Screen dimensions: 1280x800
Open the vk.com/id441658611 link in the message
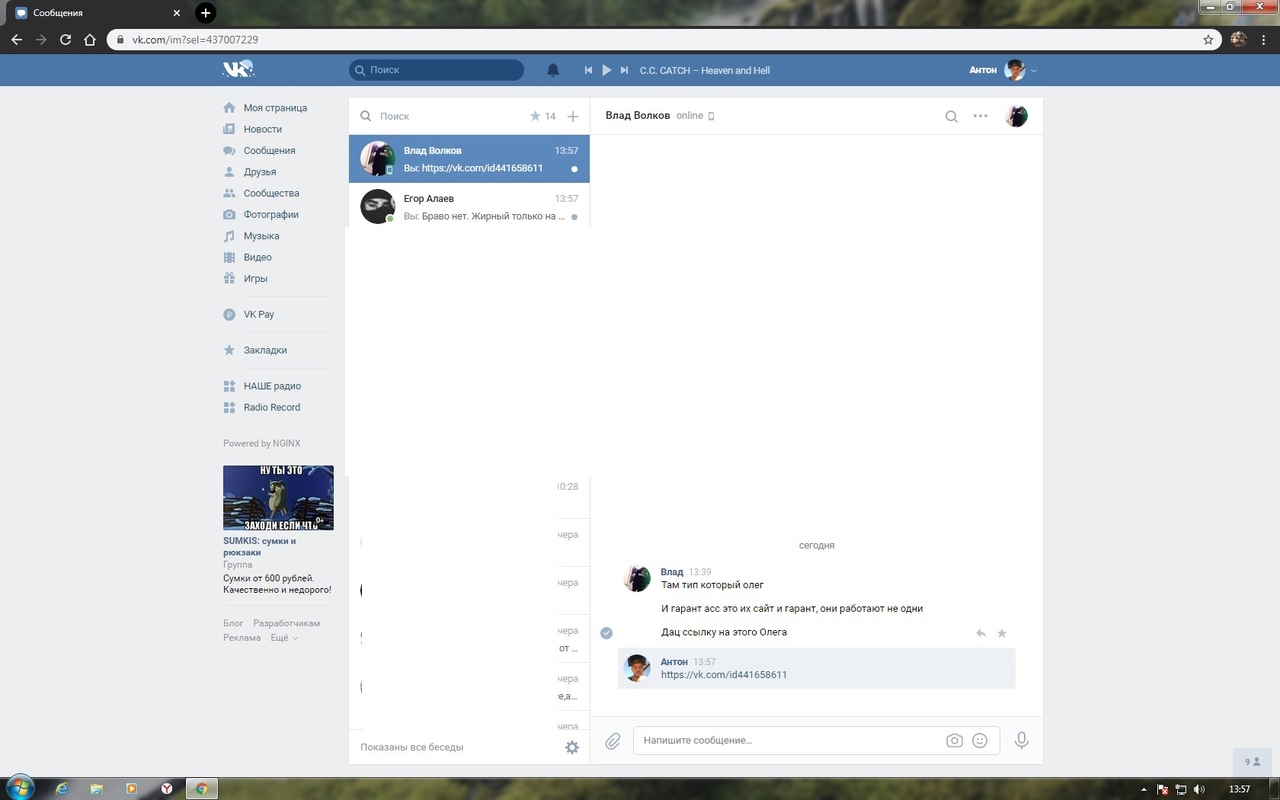pos(724,675)
